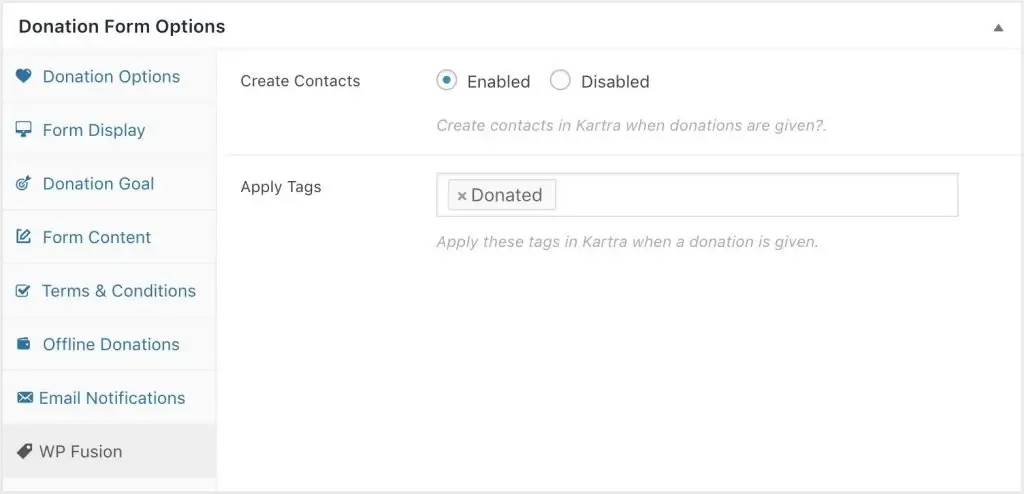Click the tag icon beside WP Fusion
This screenshot has width=1024, height=494.
(x=25, y=451)
